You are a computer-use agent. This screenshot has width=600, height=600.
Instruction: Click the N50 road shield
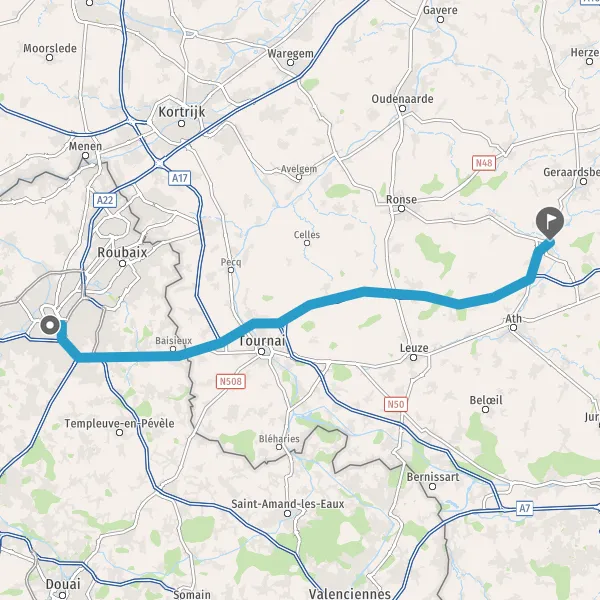coord(396,404)
